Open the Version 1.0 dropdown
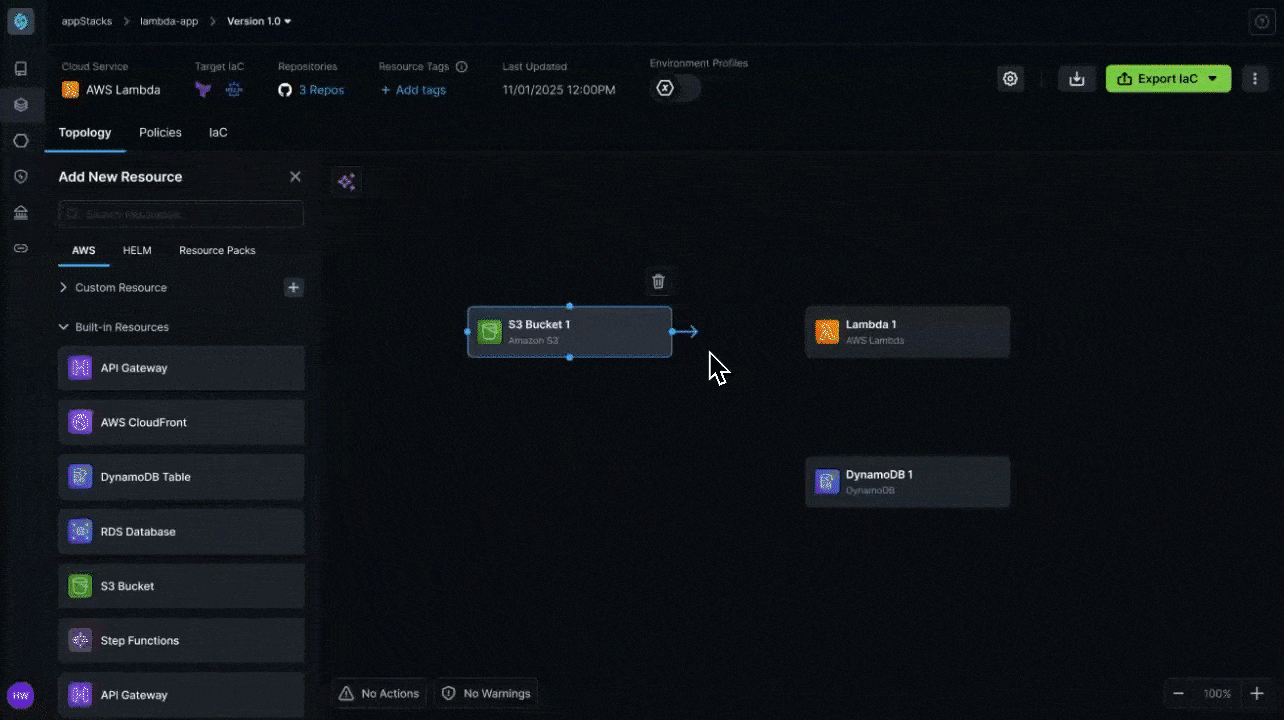The image size is (1284, 720). tap(259, 21)
